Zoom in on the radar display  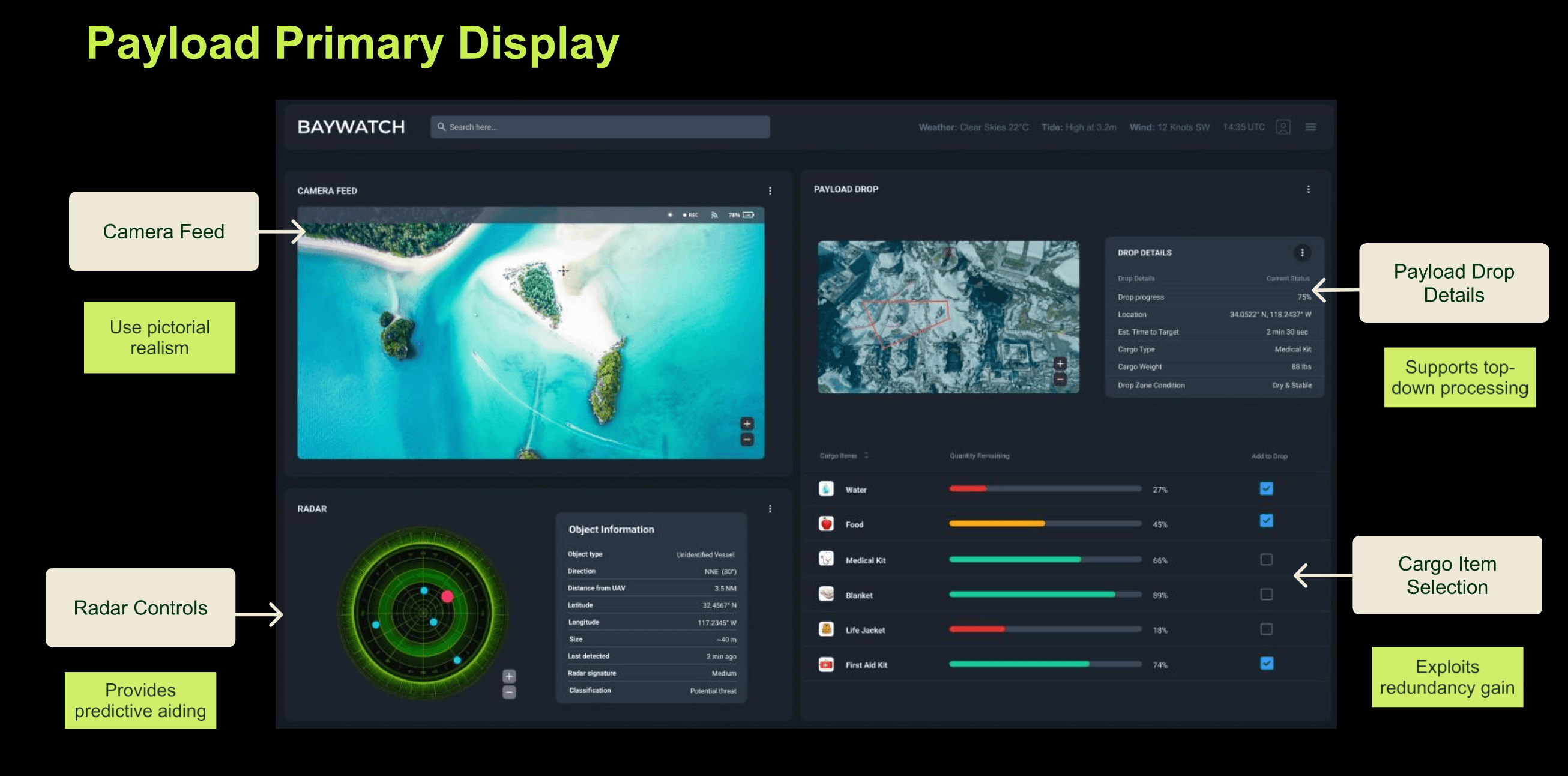coord(509,676)
